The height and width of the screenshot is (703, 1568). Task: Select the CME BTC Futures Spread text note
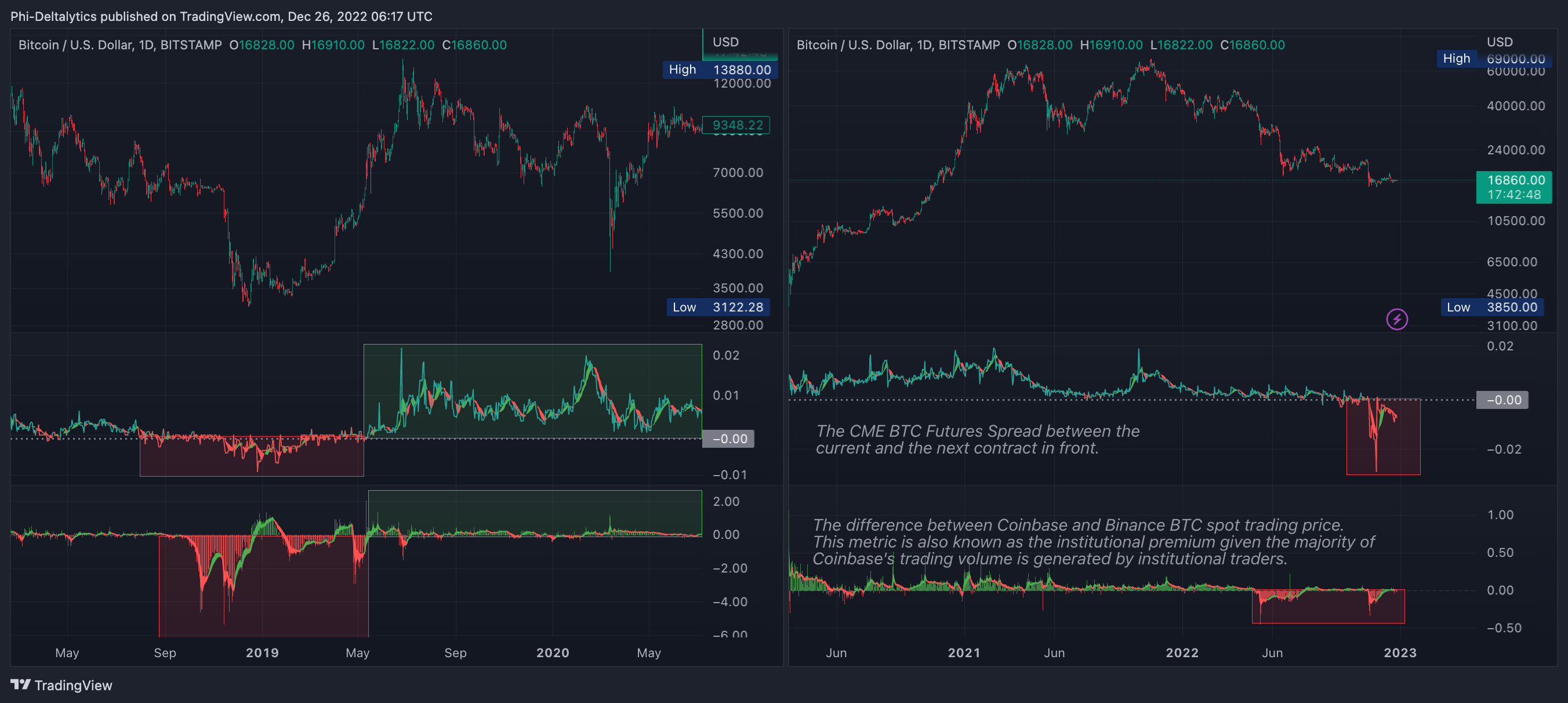click(x=977, y=440)
